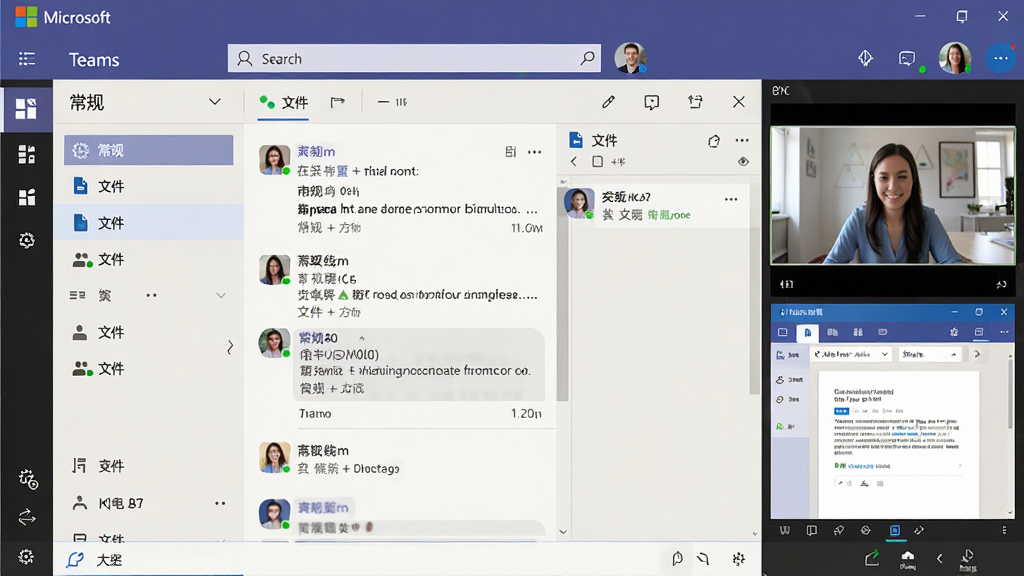This screenshot has width=1024, height=576.
Task: Click the magnifier icon in the Search box
Action: 587,58
